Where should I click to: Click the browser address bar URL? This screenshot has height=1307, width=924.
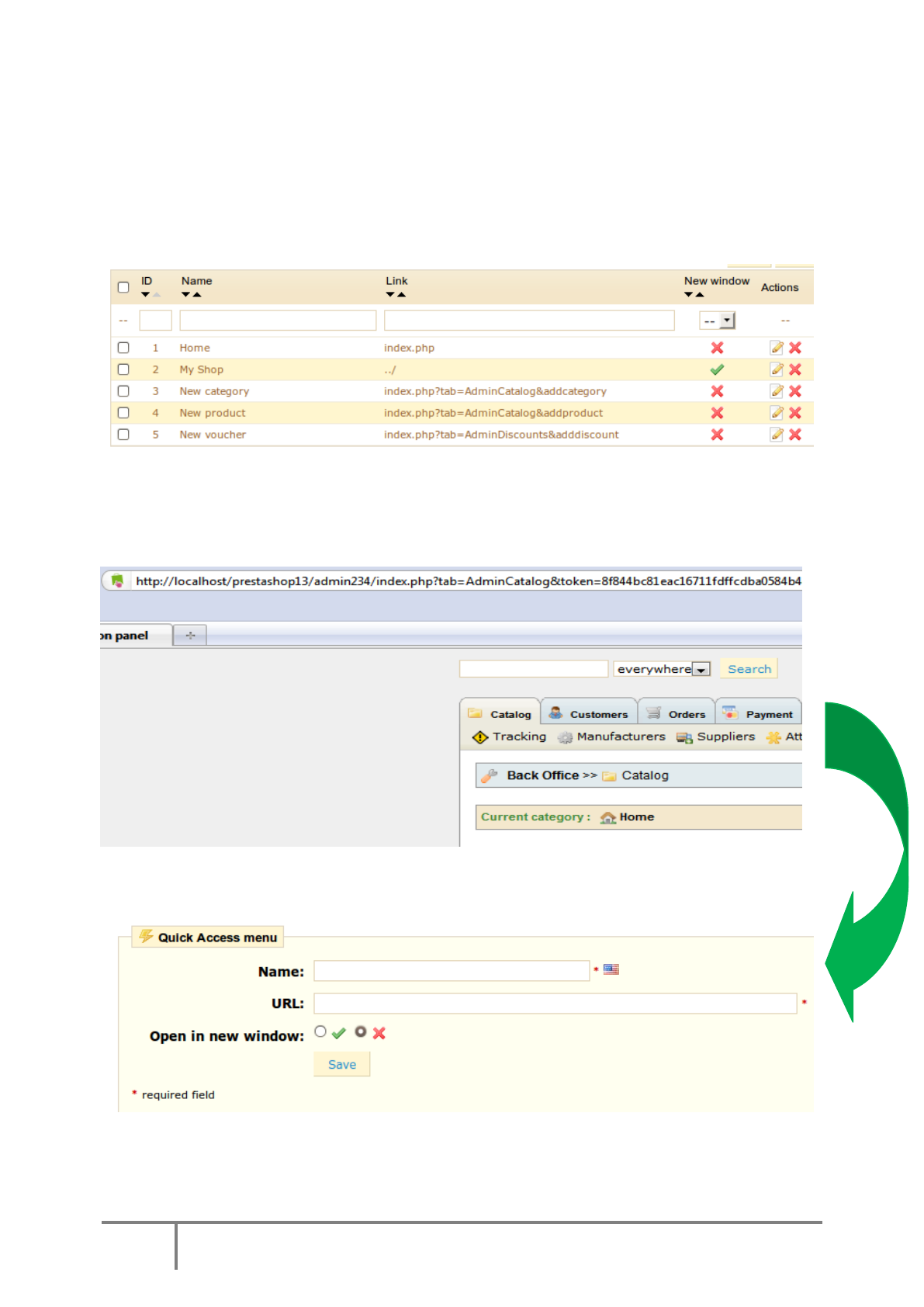[468, 581]
